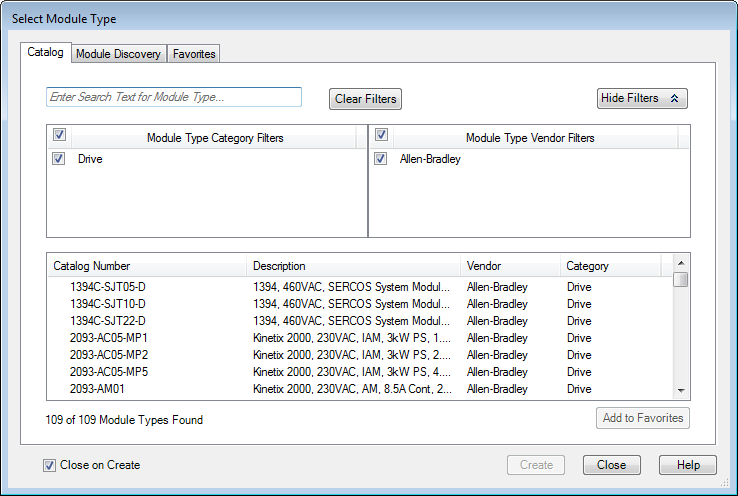
Task: Select the 2093-AC05-MP1 Kinetix 2000 module
Action: click(x=108, y=338)
